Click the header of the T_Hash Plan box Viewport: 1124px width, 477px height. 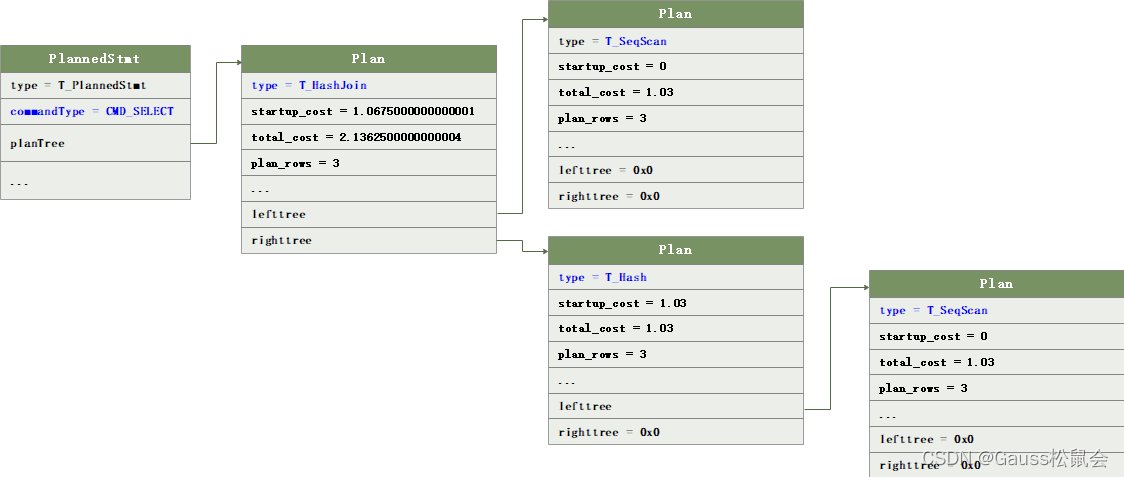[x=675, y=250]
